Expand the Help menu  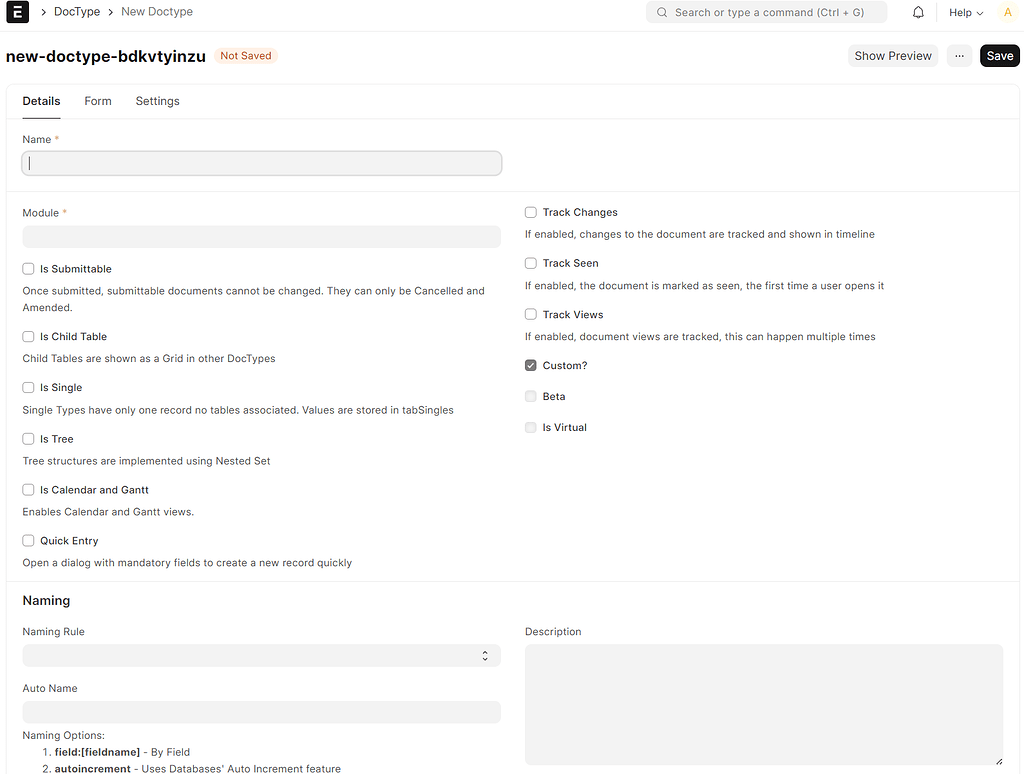(966, 12)
